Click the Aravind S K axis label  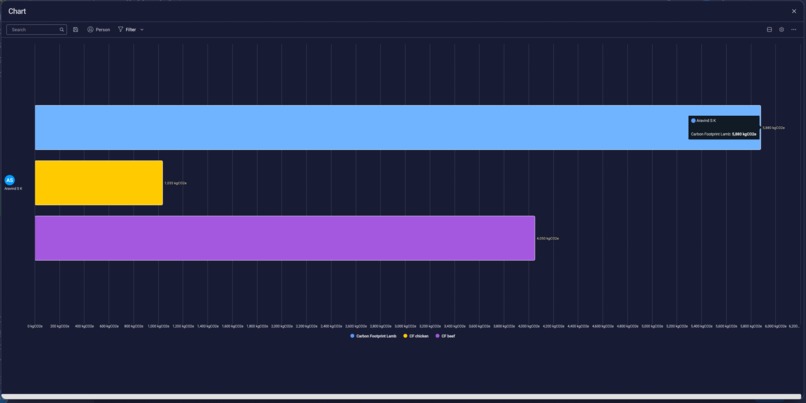pyautogui.click(x=13, y=189)
